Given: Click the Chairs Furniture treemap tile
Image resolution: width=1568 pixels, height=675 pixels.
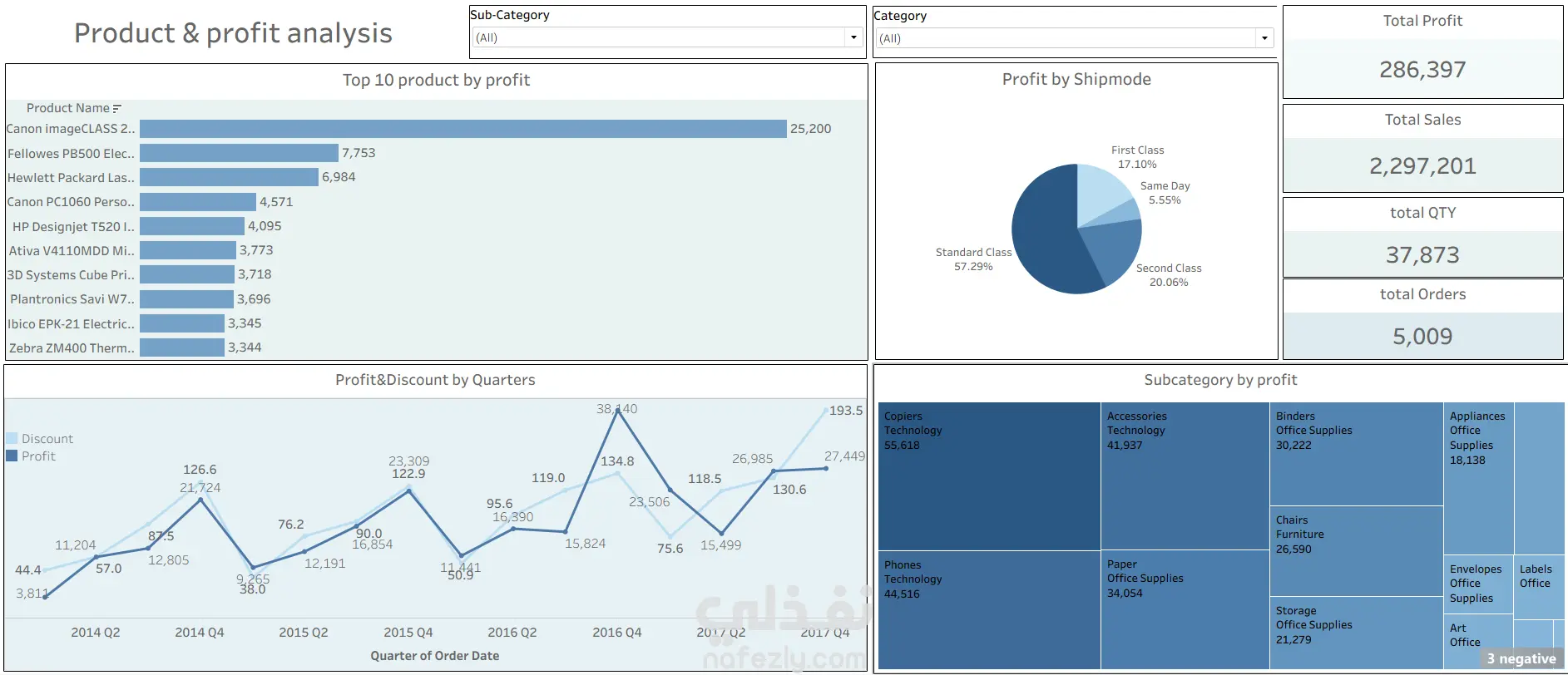Looking at the screenshot, I should tap(1356, 551).
